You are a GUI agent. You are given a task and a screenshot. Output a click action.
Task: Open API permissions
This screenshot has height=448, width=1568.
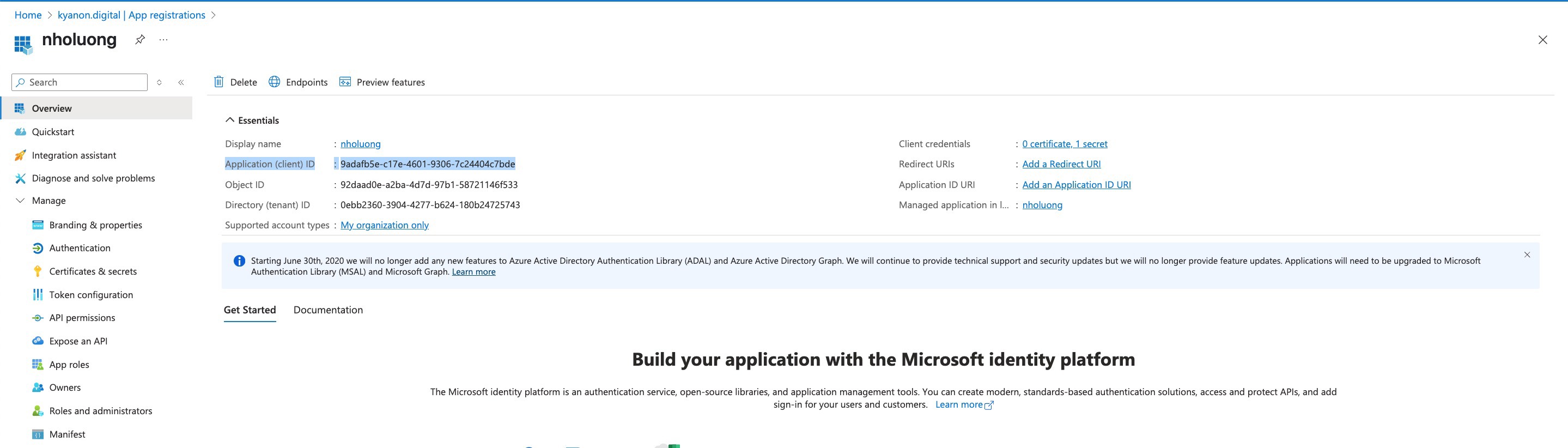pyautogui.click(x=82, y=318)
